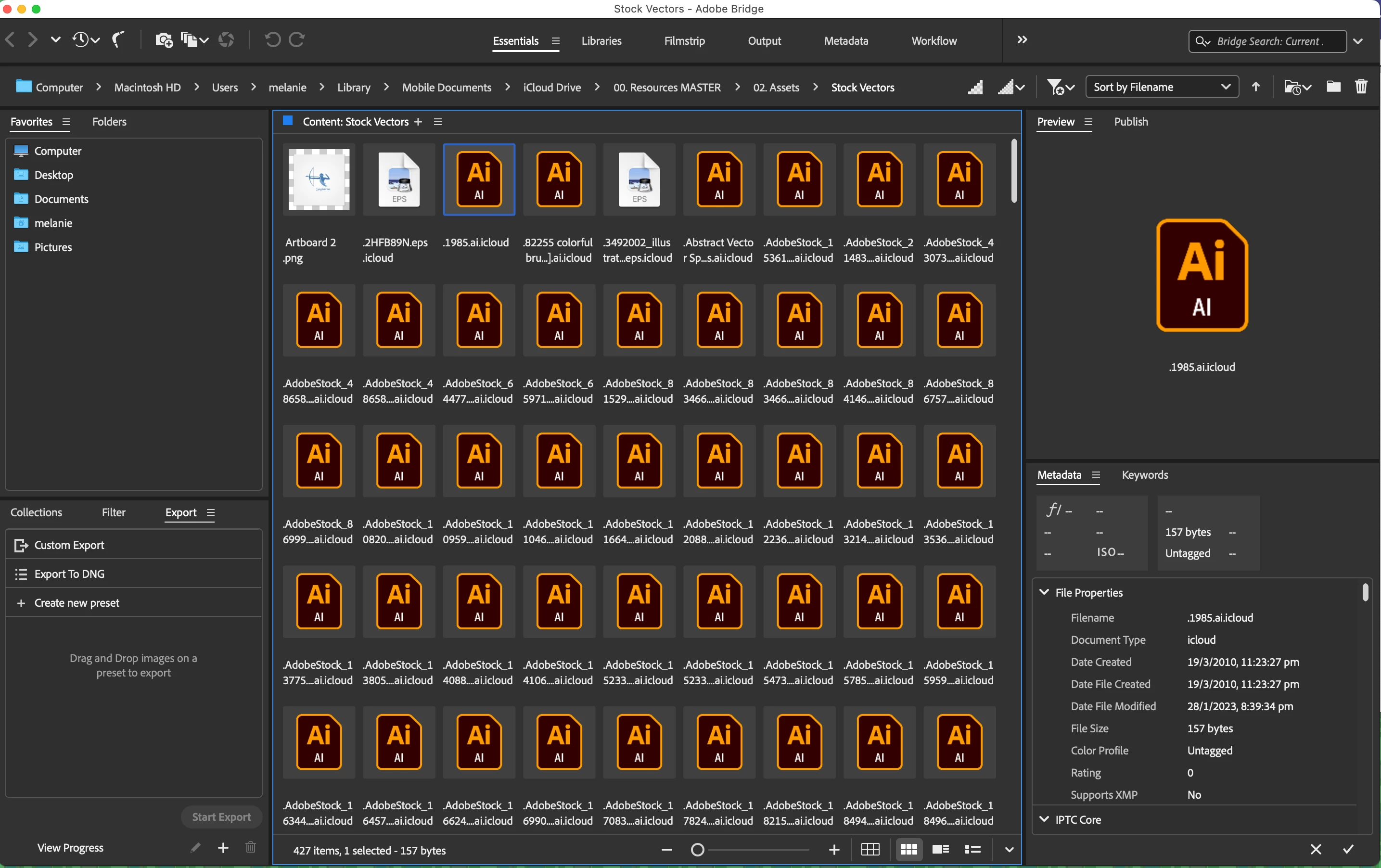Click View Progress link
The width and height of the screenshot is (1381, 868).
click(70, 847)
